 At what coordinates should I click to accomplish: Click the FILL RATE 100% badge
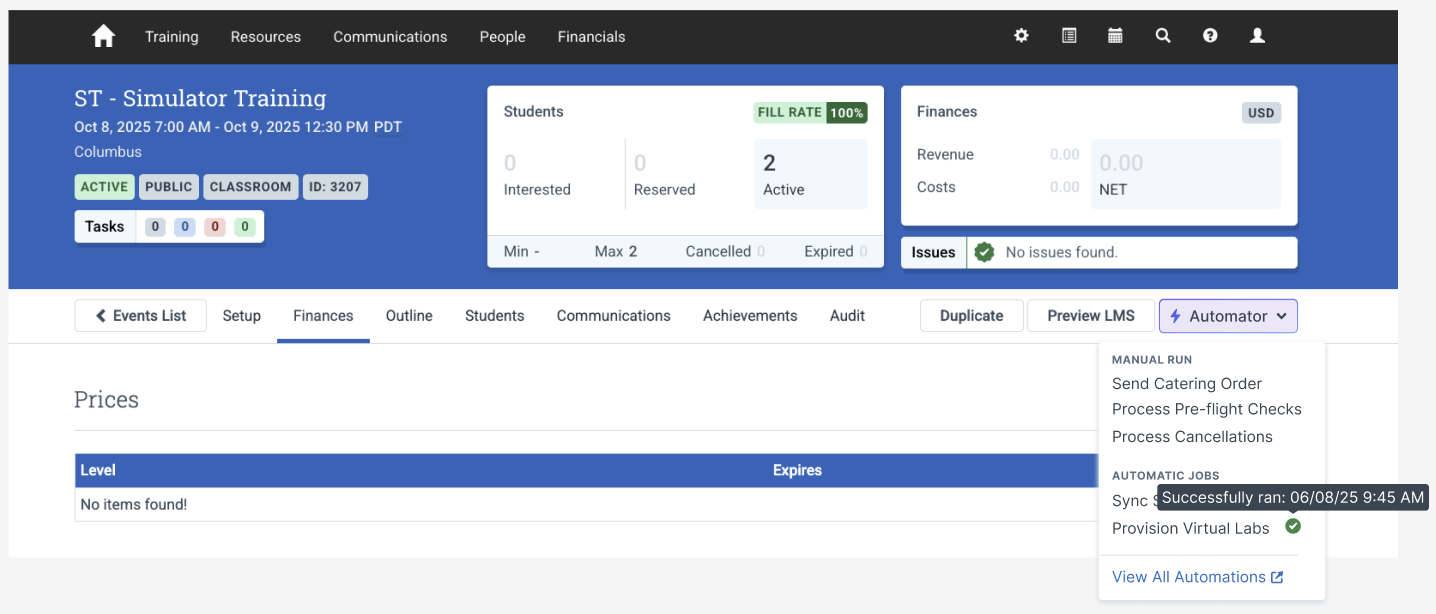tap(810, 113)
